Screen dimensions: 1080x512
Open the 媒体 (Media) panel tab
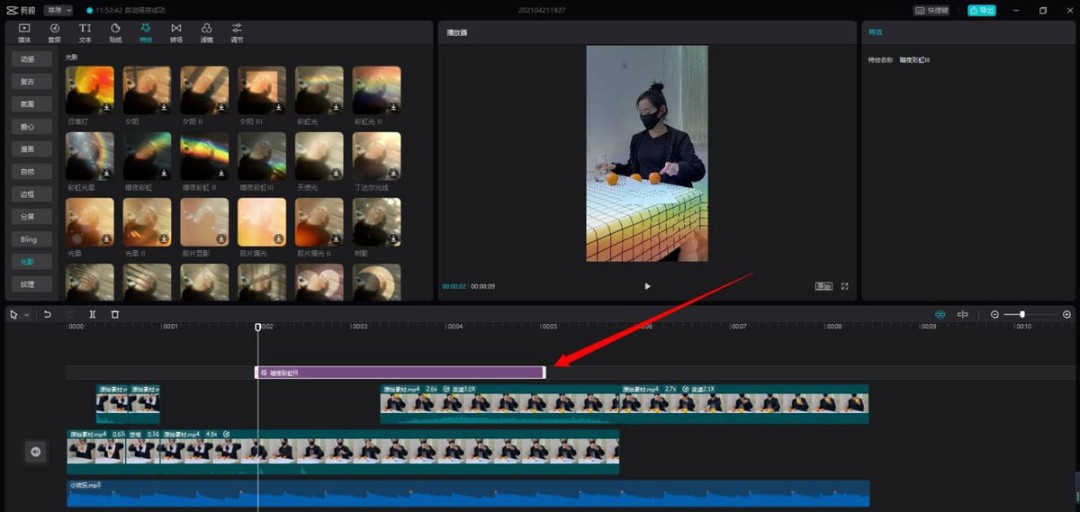tap(24, 32)
